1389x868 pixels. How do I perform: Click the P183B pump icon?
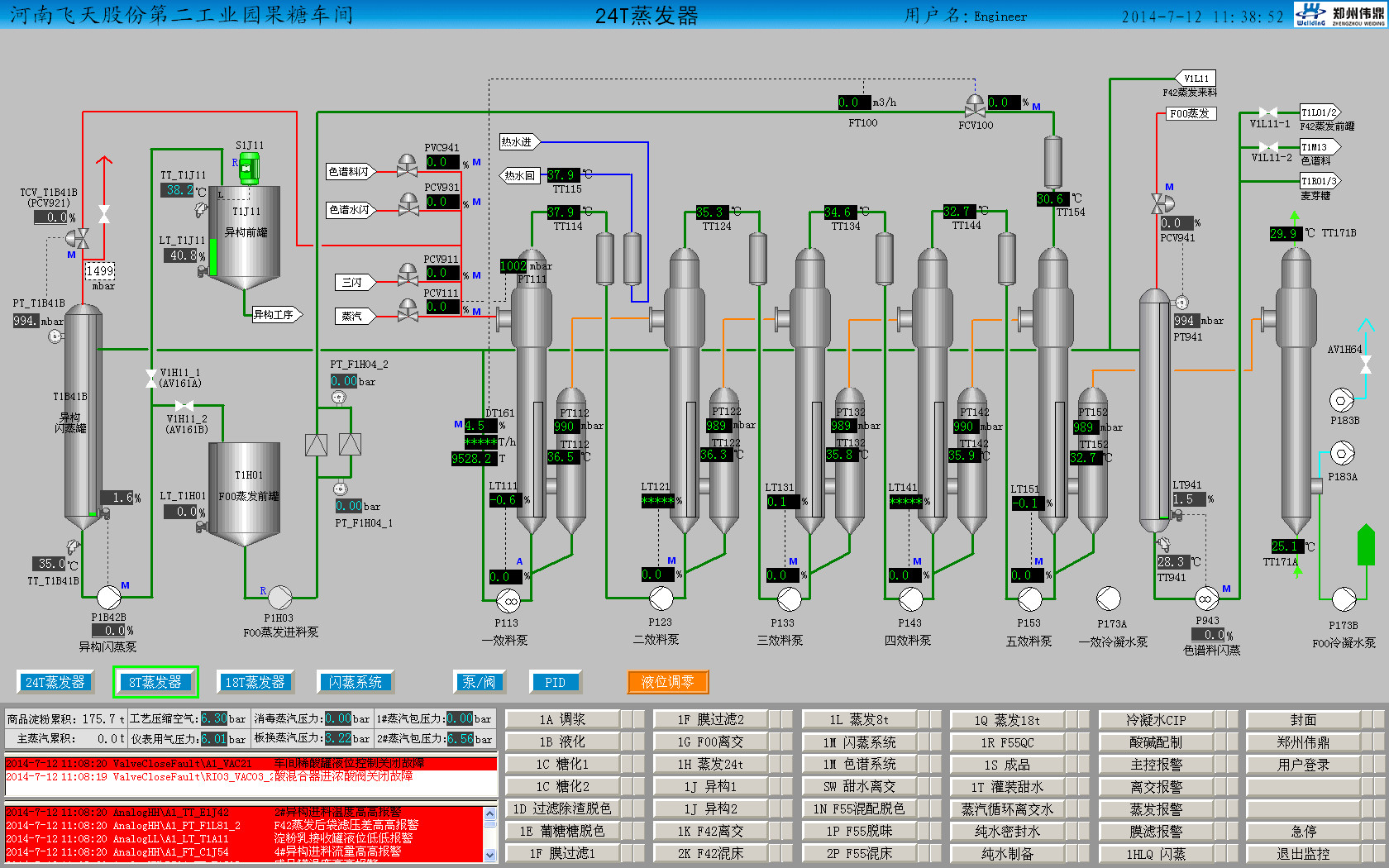pos(1342,401)
